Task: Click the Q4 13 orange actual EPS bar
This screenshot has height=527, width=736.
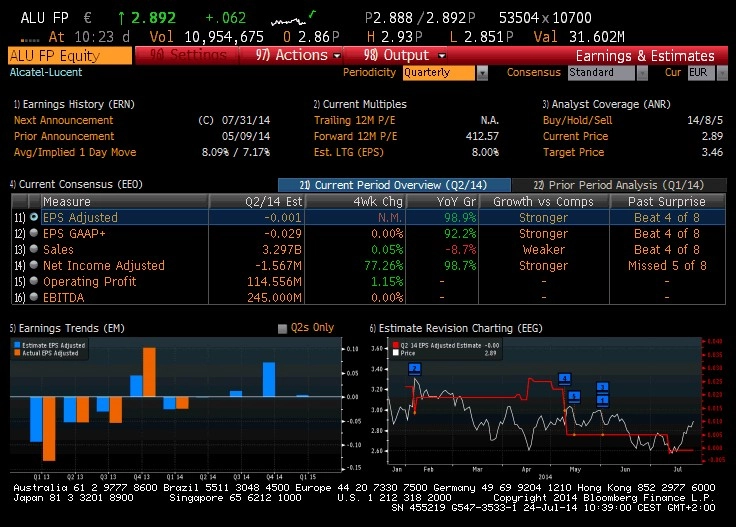Action: click(x=149, y=372)
